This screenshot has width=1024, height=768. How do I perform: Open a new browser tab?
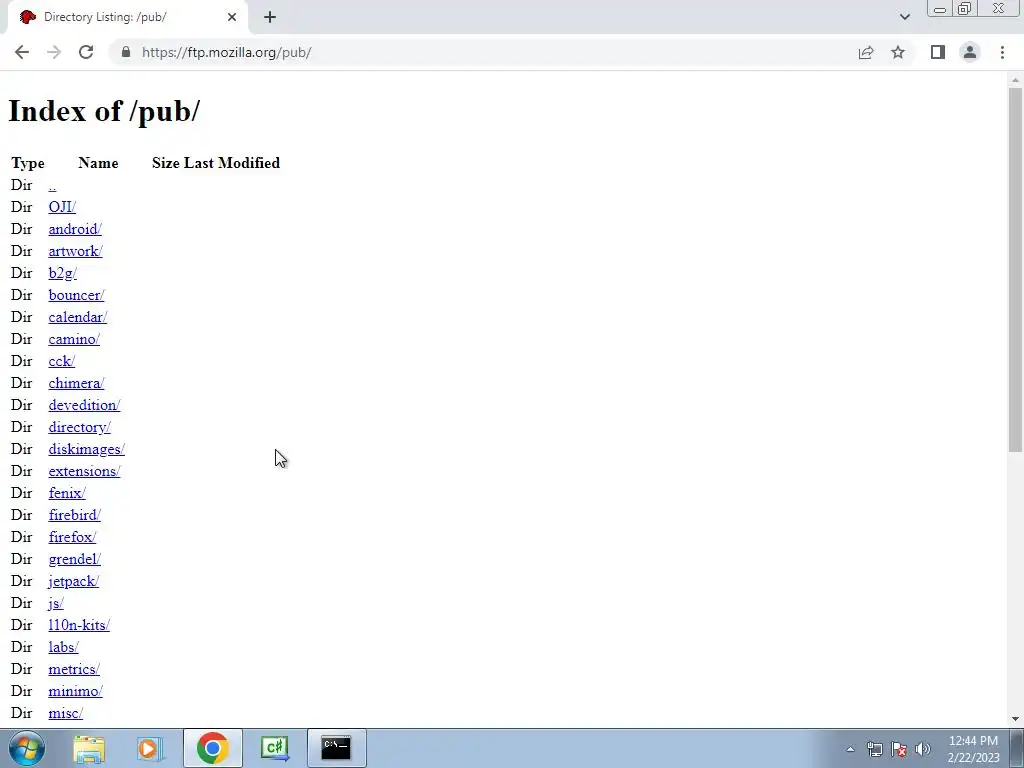point(270,17)
